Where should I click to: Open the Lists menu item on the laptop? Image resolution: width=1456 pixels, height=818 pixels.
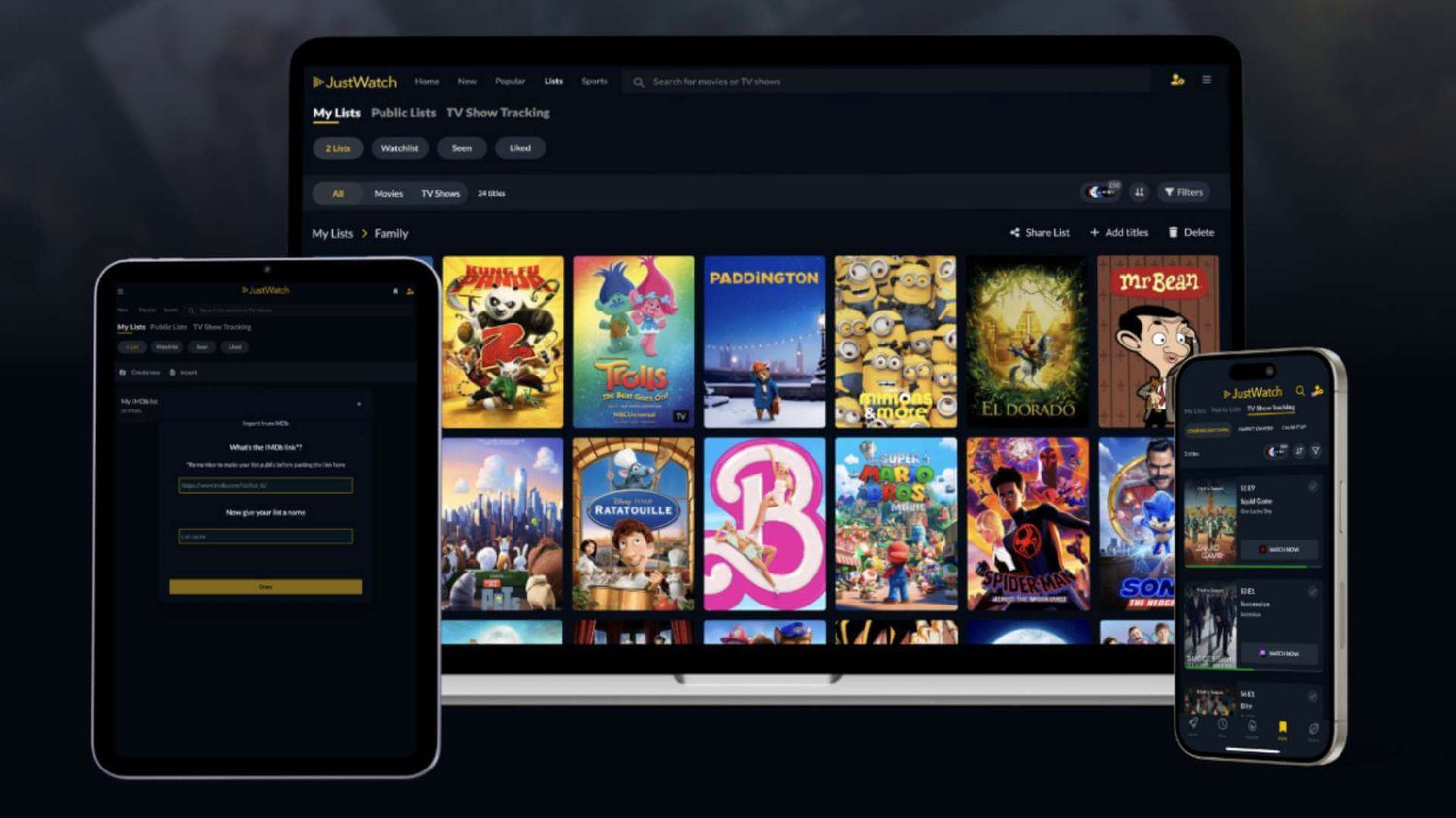pyautogui.click(x=553, y=82)
